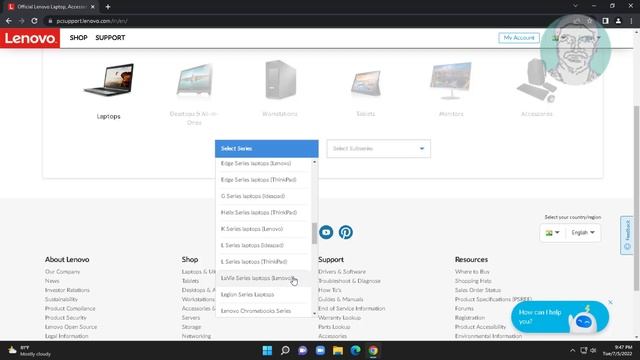
Task: Open the YouTube social icon
Action: click(326, 232)
